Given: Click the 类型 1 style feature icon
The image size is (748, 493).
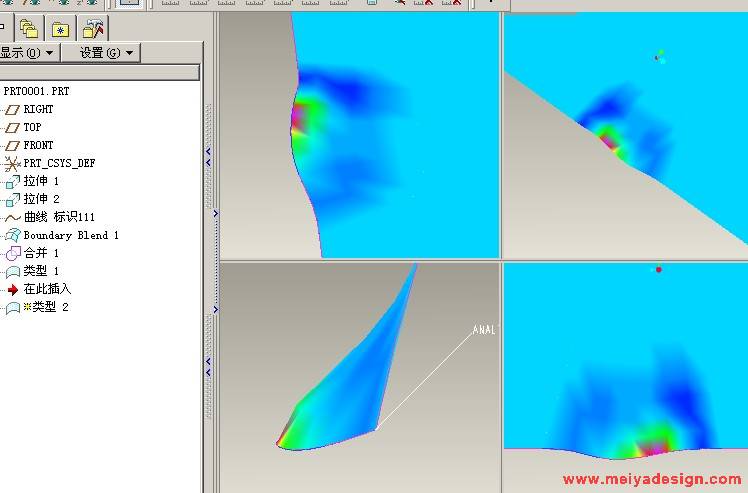Looking at the screenshot, I should pyautogui.click(x=12, y=272).
